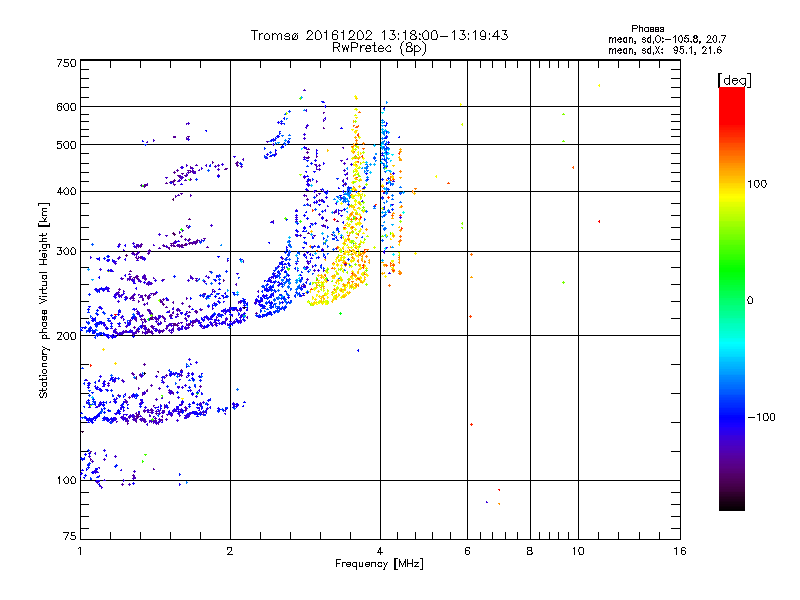Click the 'mean, sd,O:-105.8, 20.7' statistic line

(667, 39)
